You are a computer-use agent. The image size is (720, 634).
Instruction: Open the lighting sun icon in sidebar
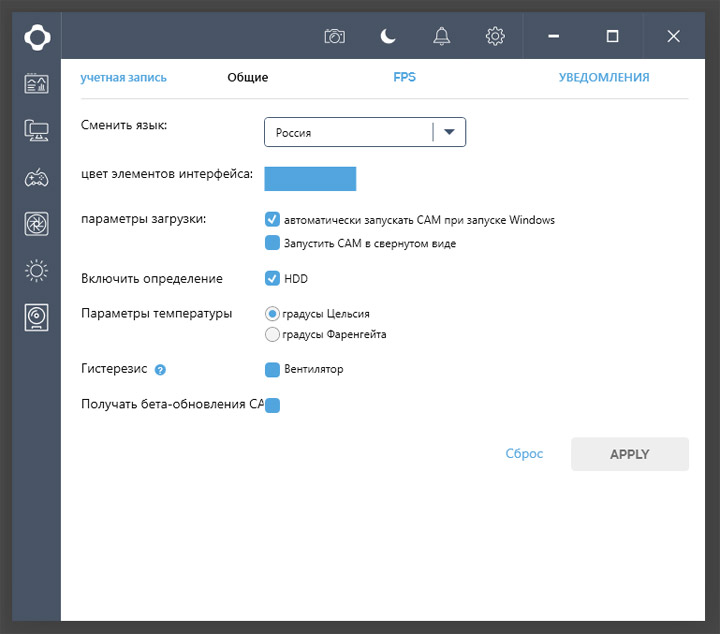(37, 270)
